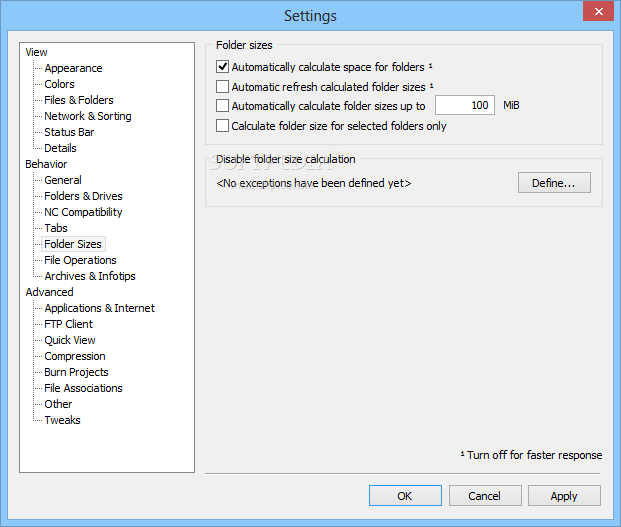Toggle automatic refresh calculated folder sizes
Screen dimensions: 621x527
coord(222,87)
